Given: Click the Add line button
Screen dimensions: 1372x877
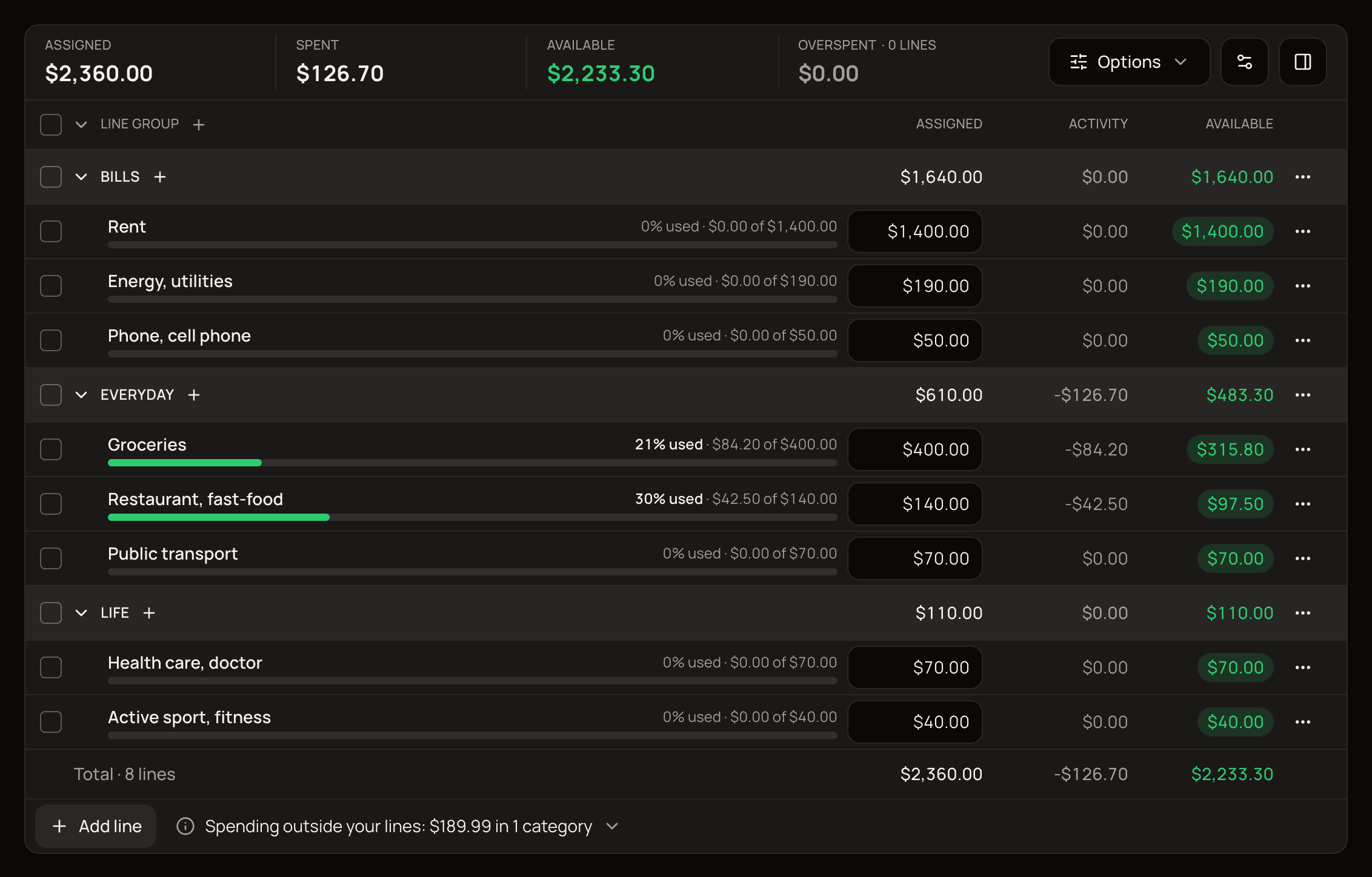Looking at the screenshot, I should (96, 826).
